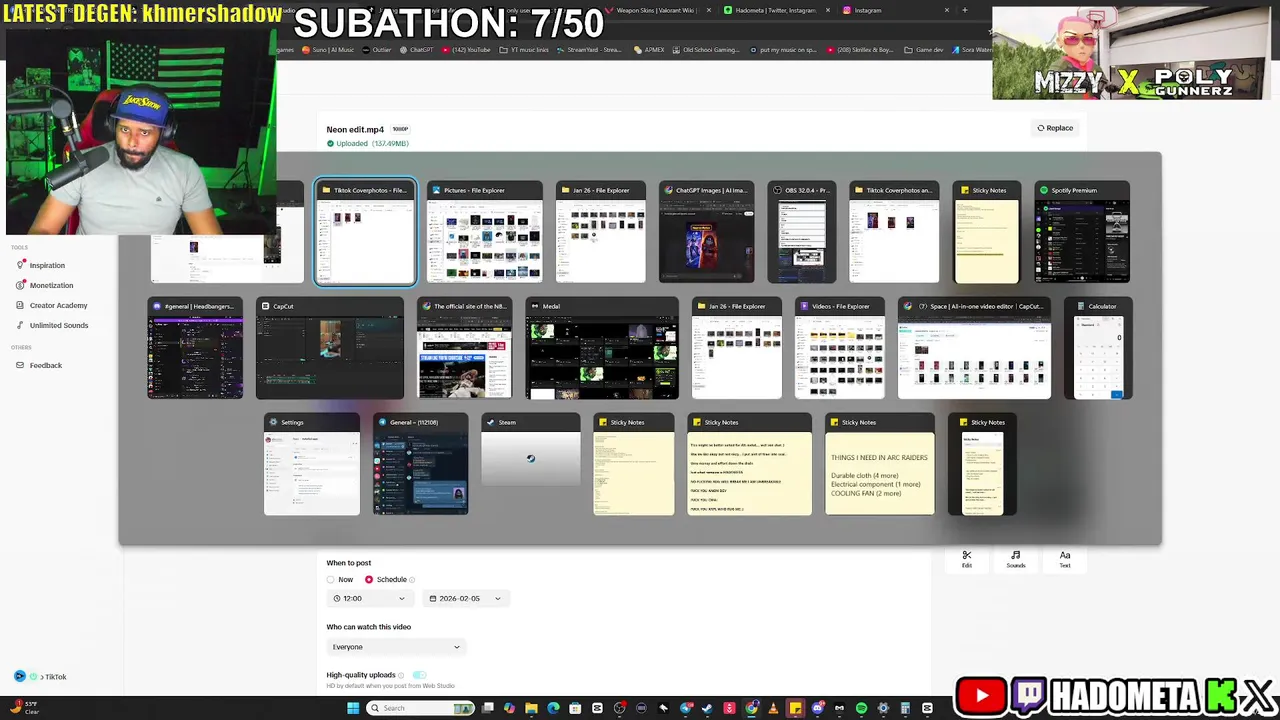
Task: Open Microsoft Edge from the taskbar
Action: [x=553, y=708]
